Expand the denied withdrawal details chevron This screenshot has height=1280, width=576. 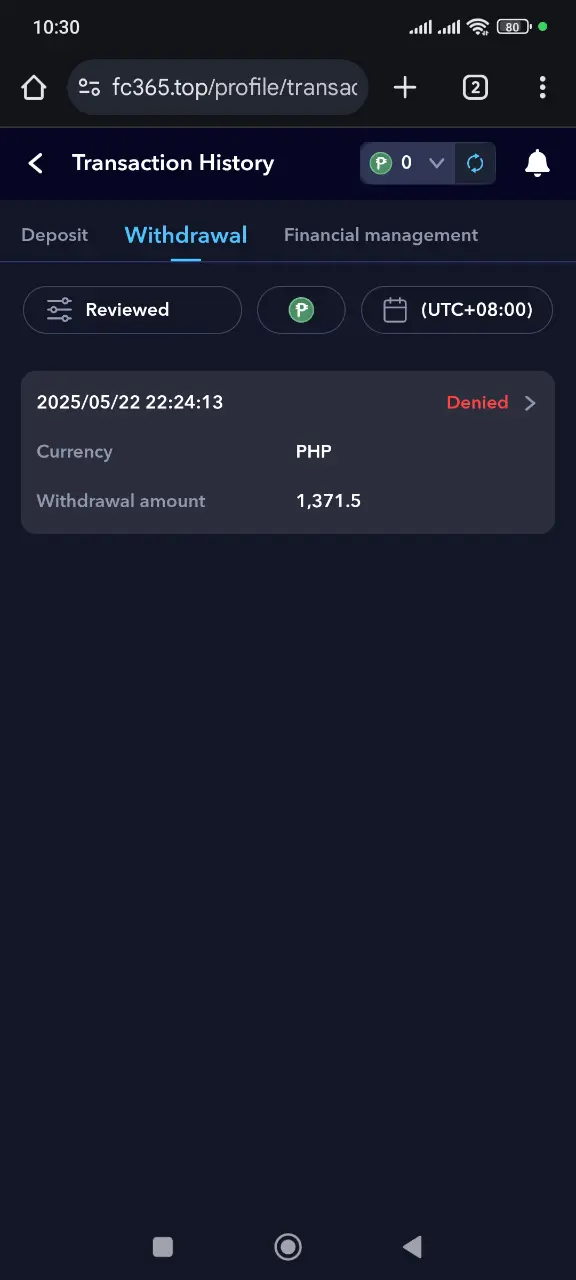pos(530,403)
